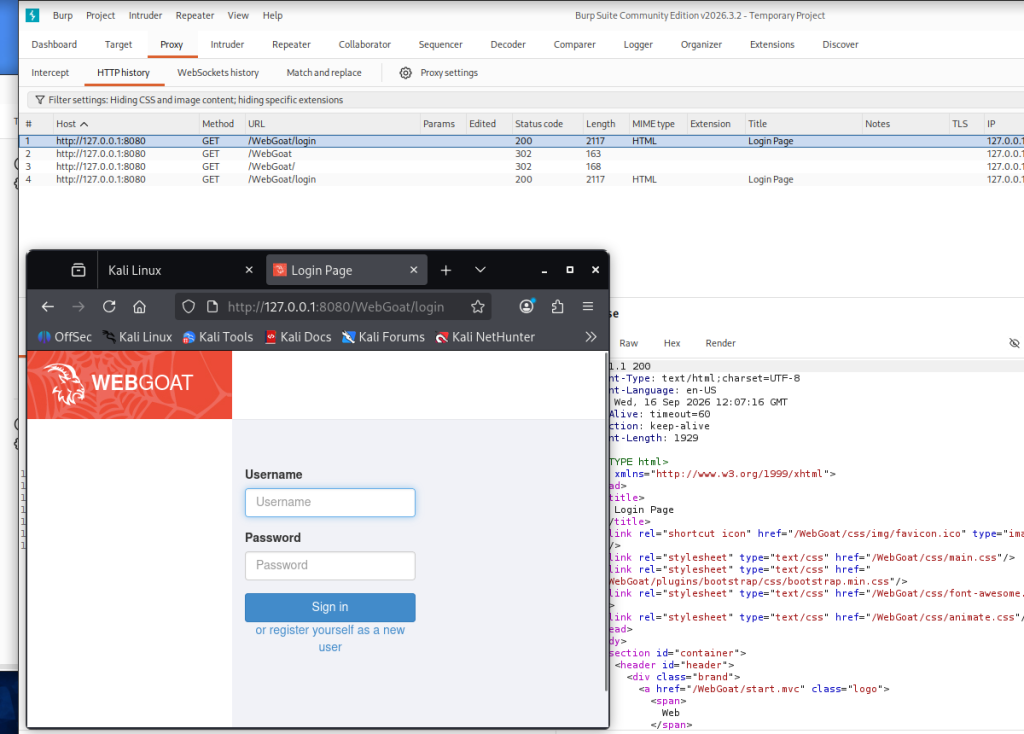Switch to the Logger tab

[x=638, y=44]
